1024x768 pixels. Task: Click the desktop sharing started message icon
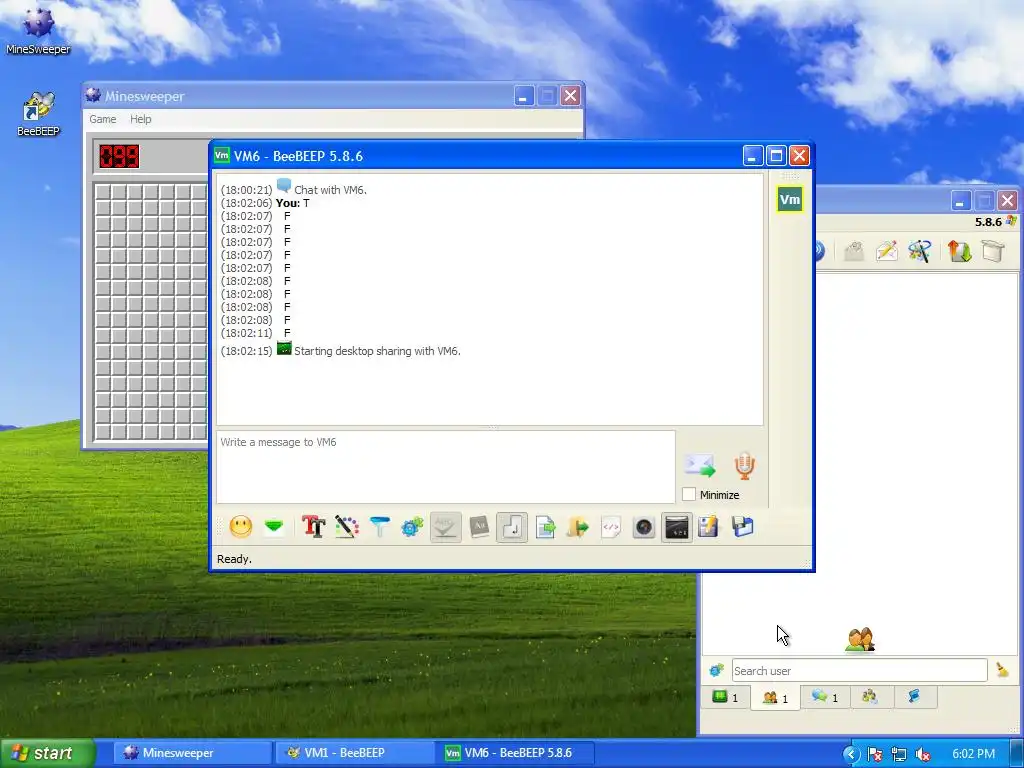pos(284,349)
